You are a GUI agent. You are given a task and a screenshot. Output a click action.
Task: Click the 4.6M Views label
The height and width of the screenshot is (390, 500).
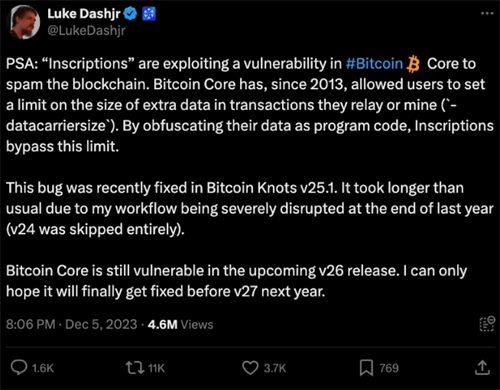point(180,324)
